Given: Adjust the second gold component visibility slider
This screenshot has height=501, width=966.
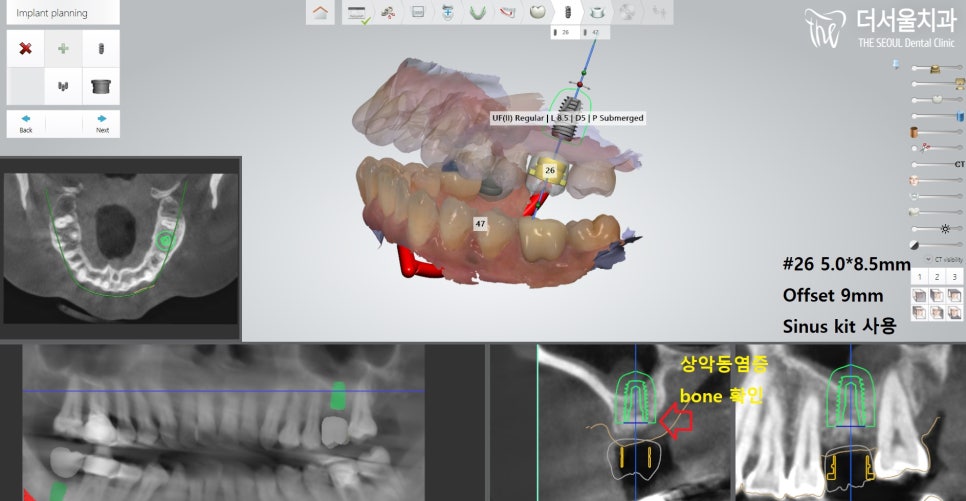Looking at the screenshot, I should pyautogui.click(x=959, y=83).
